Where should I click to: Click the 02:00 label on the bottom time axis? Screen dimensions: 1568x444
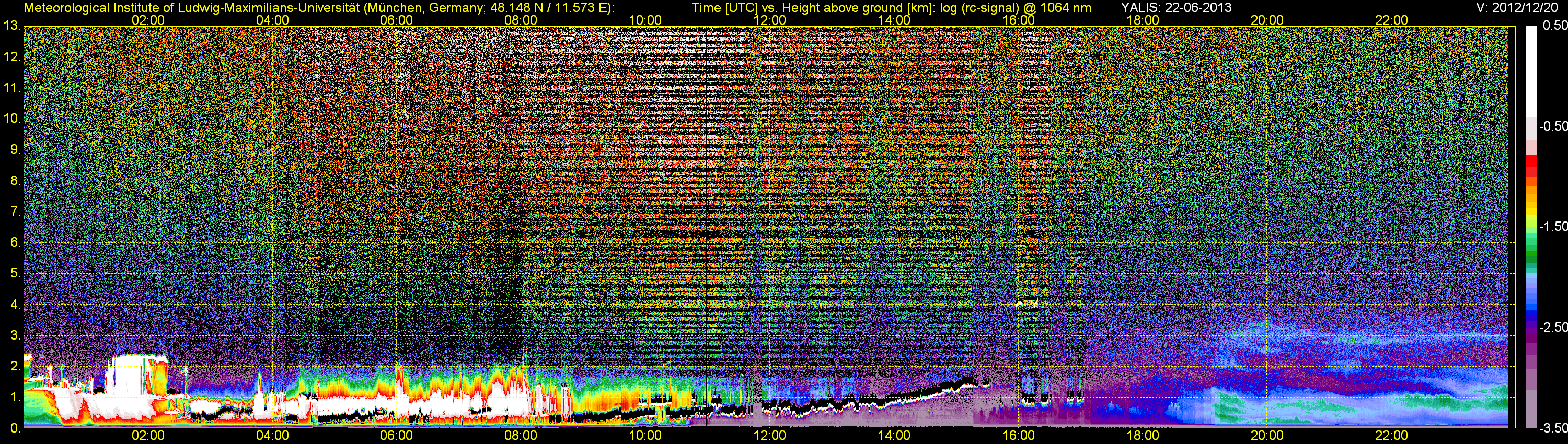(x=148, y=436)
